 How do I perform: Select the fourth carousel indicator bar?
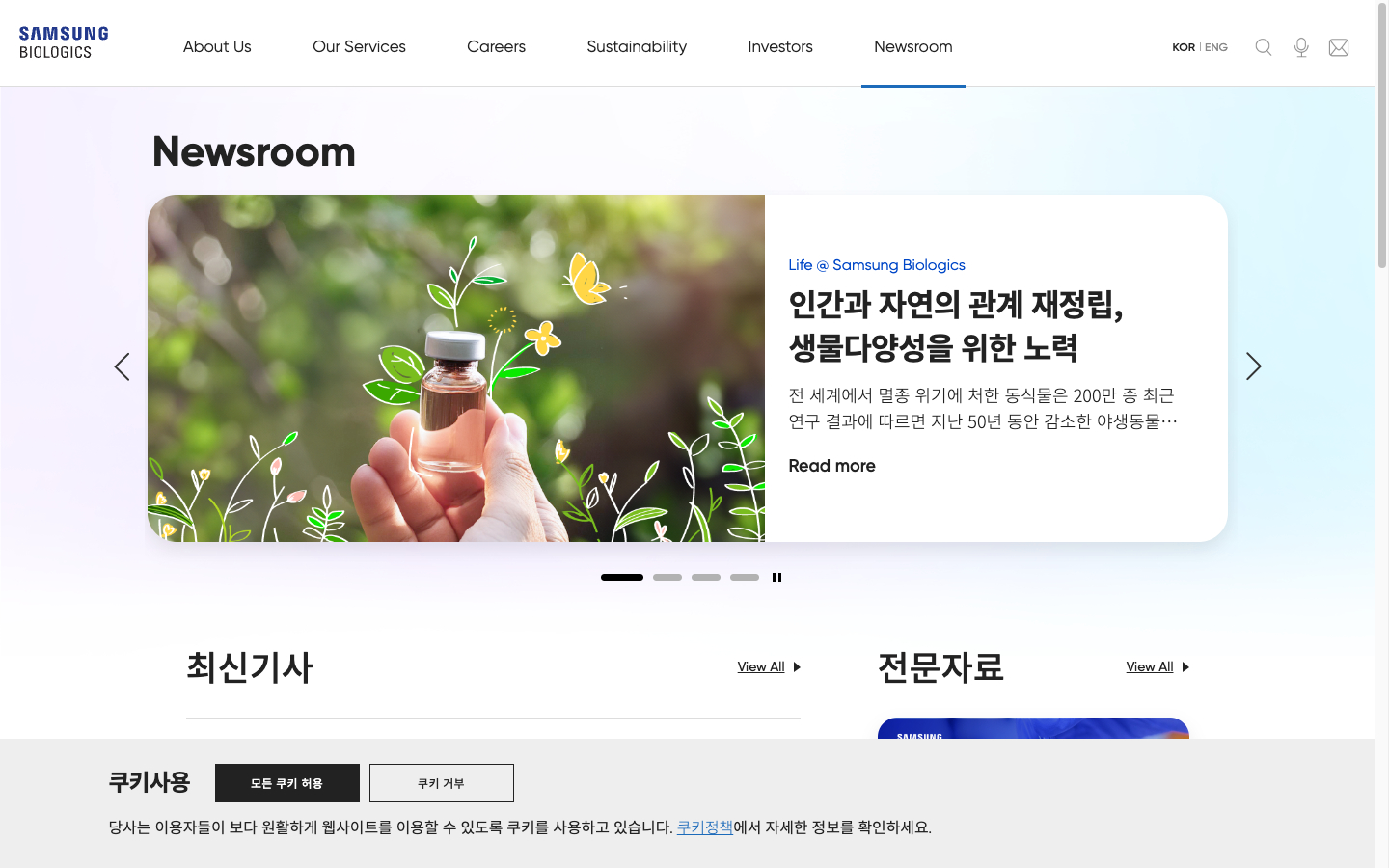click(x=745, y=577)
